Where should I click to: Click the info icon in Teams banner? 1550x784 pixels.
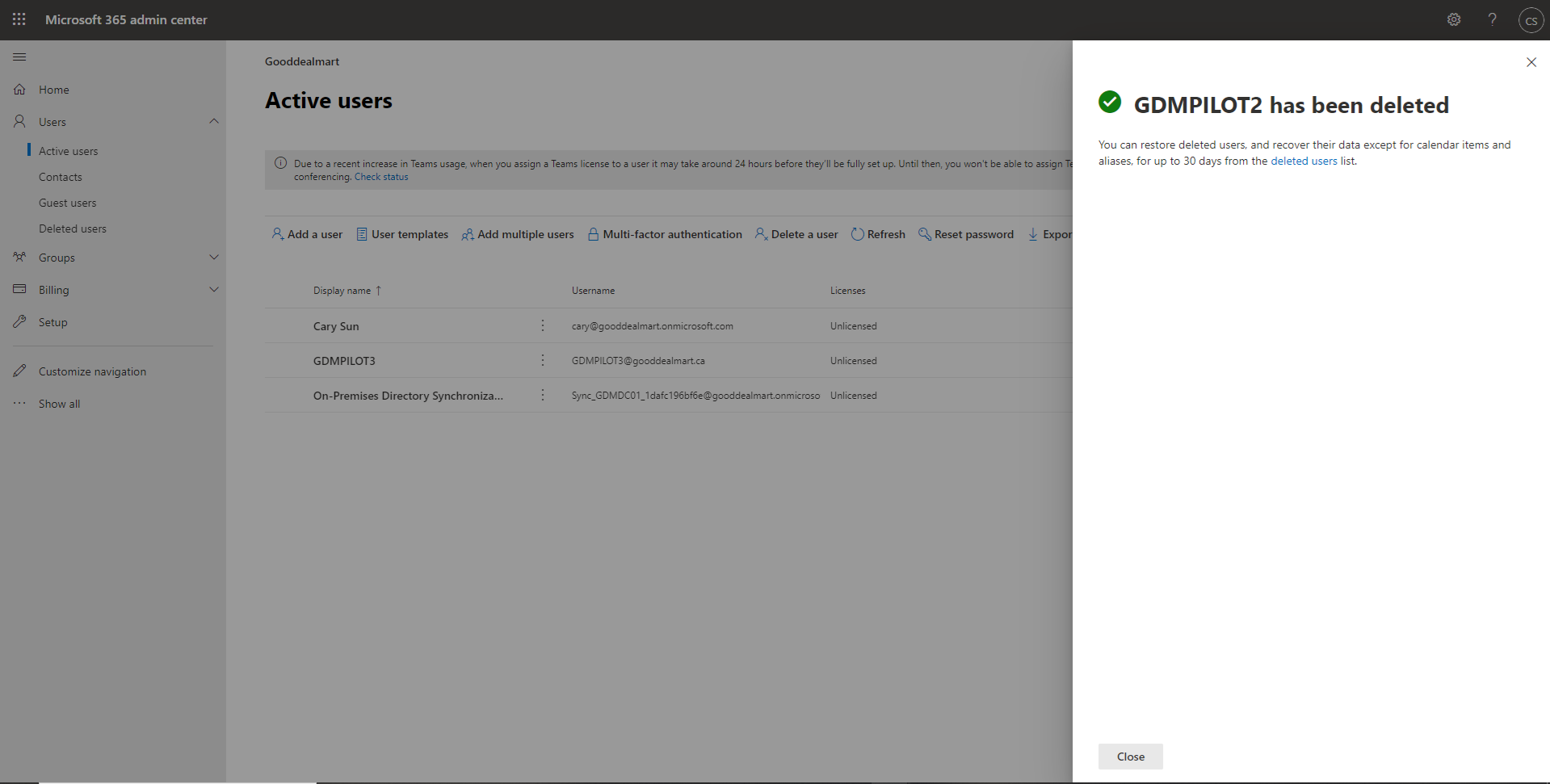pos(280,163)
